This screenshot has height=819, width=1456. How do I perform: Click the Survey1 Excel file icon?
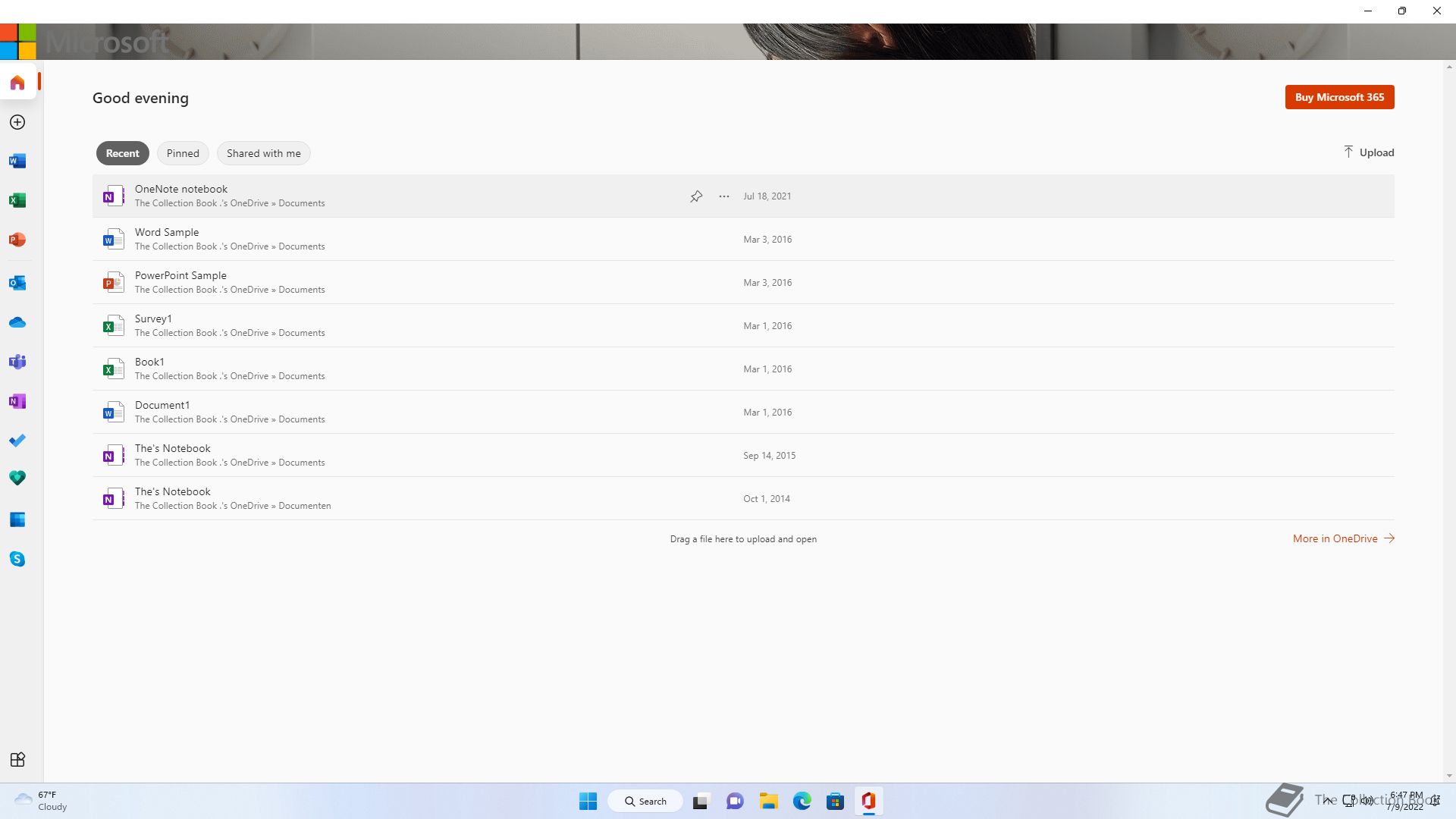click(x=113, y=326)
